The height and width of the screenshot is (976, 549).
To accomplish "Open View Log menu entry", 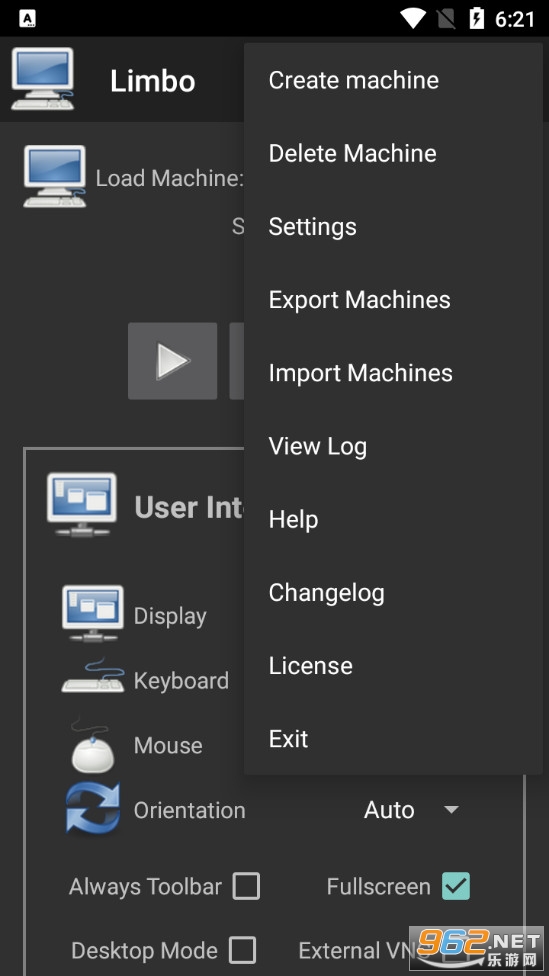I will [x=393, y=446].
